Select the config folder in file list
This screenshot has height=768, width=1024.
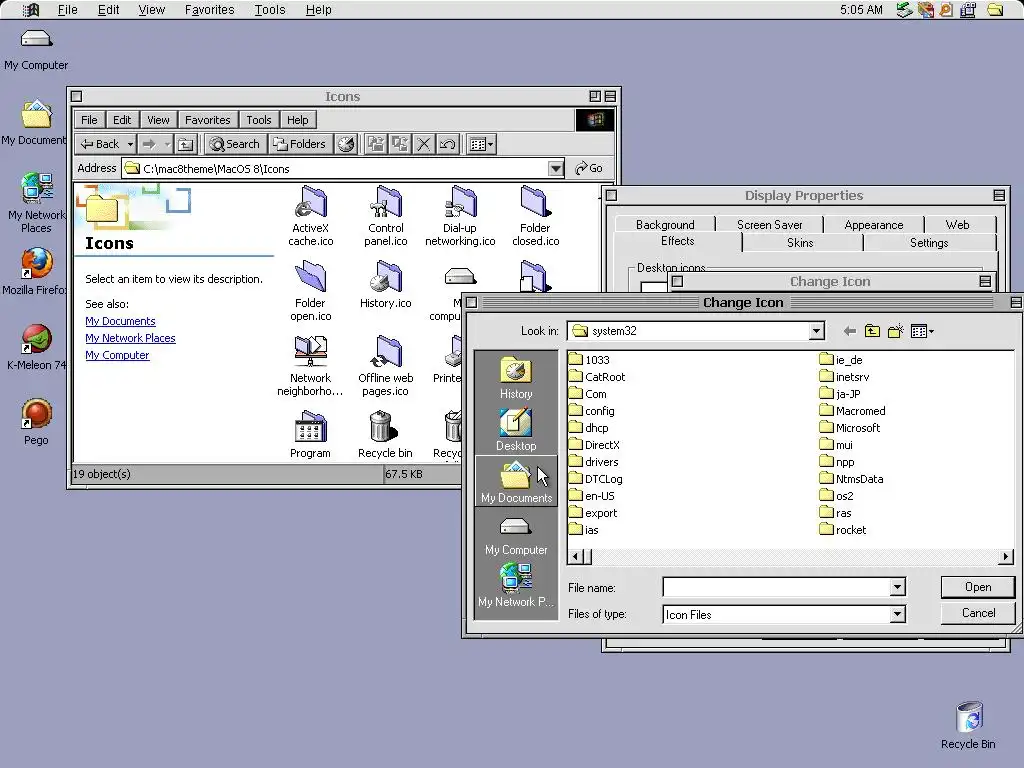pyautogui.click(x=592, y=411)
